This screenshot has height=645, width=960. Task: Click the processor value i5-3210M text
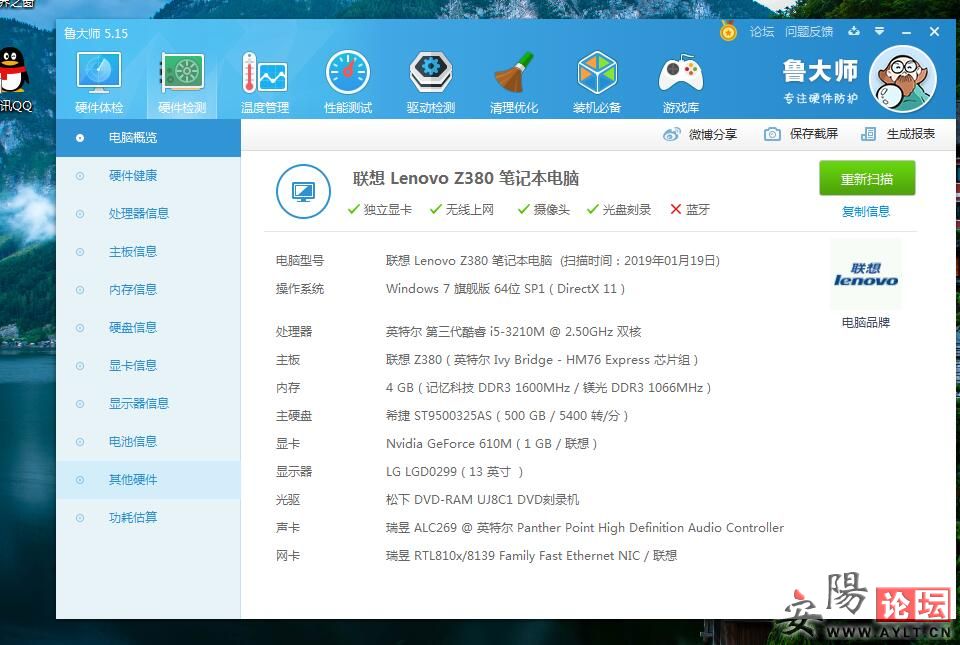click(514, 332)
